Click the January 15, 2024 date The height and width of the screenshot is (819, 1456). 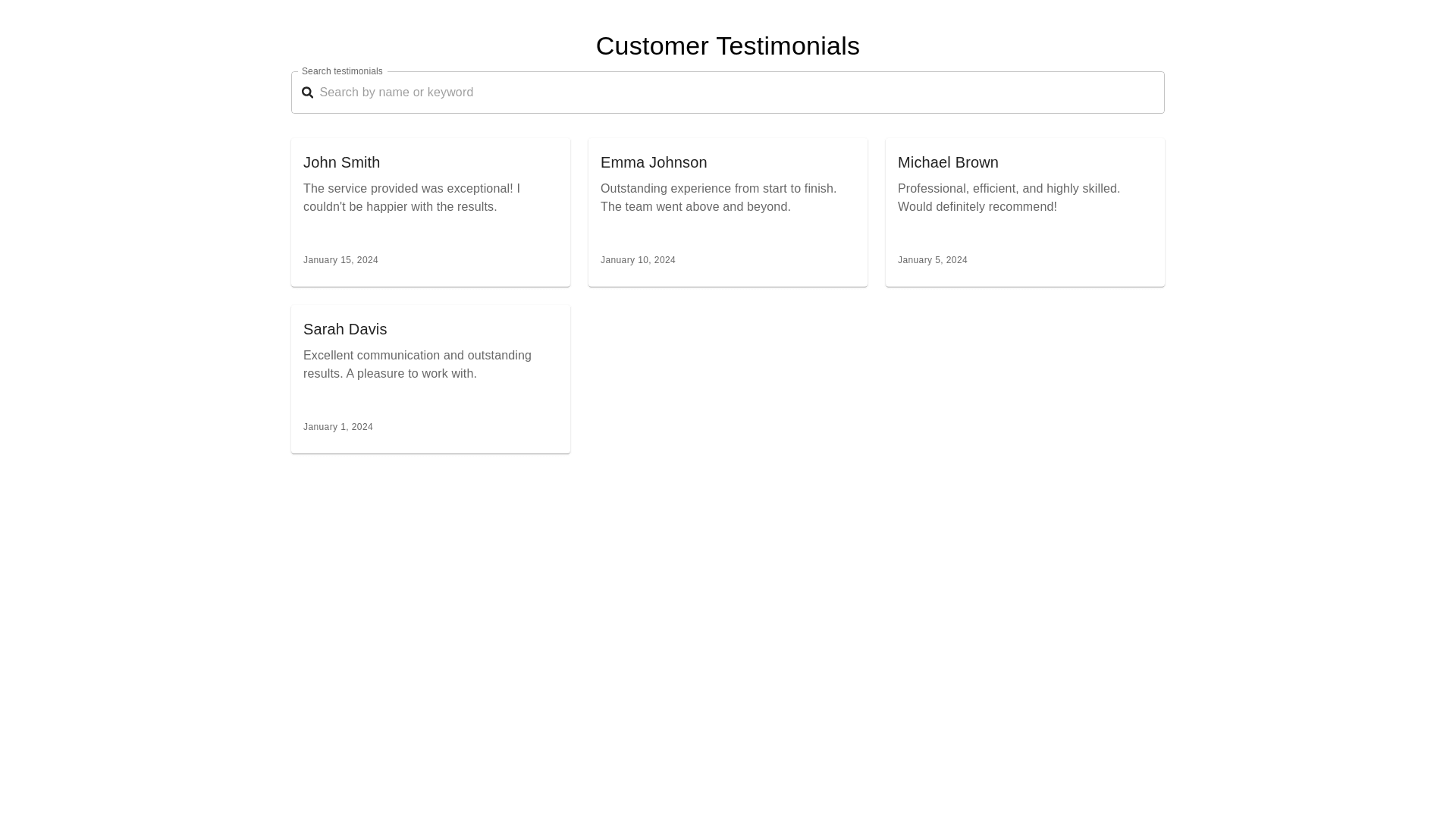coord(340,260)
